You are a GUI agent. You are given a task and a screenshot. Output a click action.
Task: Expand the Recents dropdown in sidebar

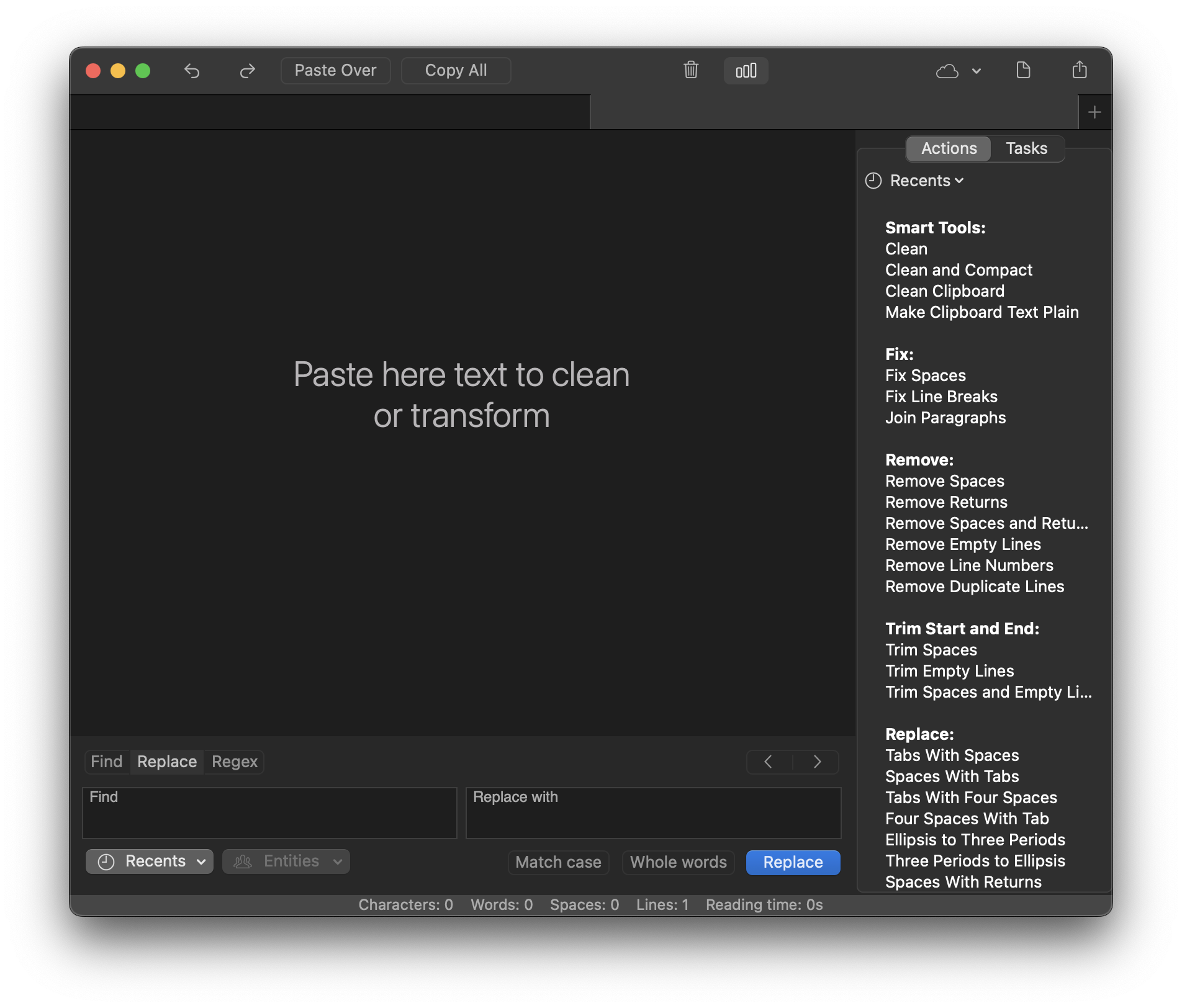point(926,181)
